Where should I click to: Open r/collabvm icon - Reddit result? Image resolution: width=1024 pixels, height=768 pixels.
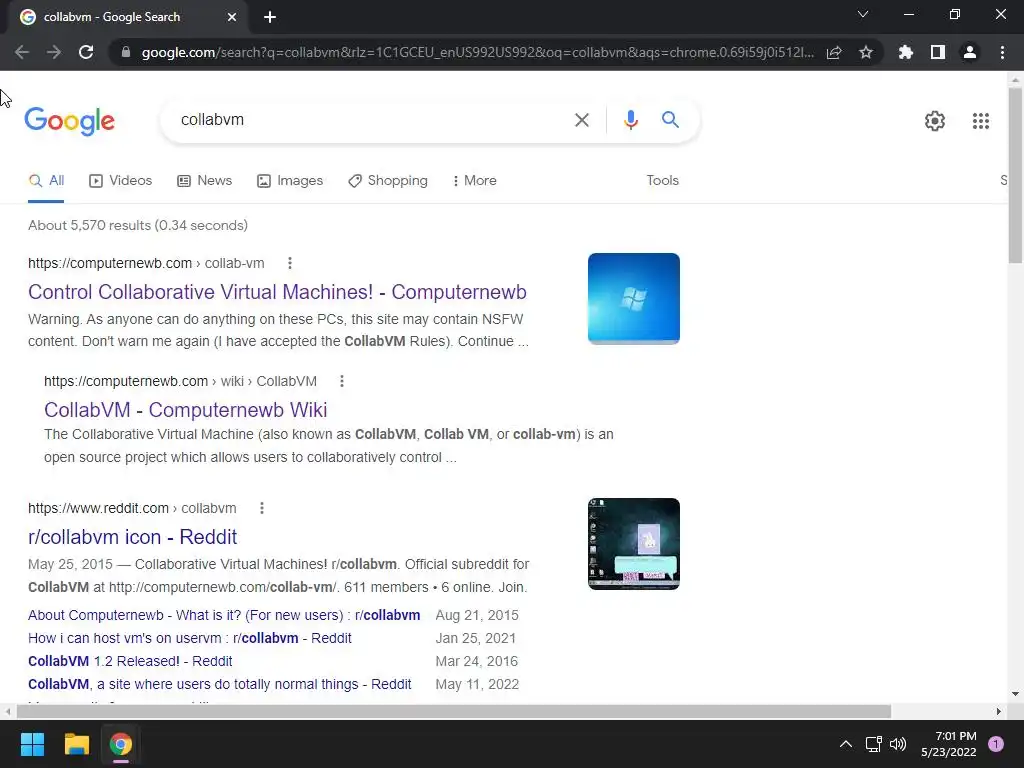coord(133,537)
